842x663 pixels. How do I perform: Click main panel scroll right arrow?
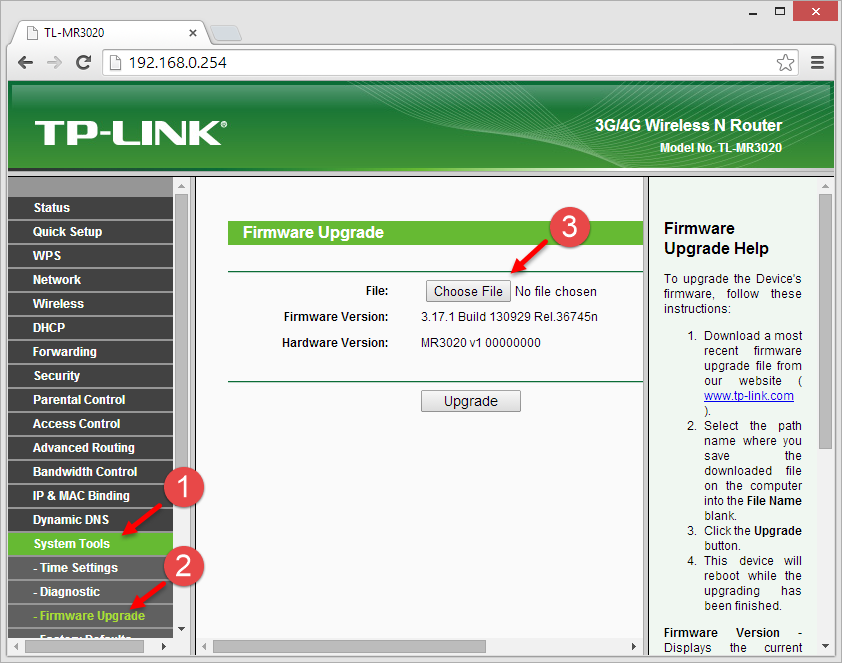pyautogui.click(x=634, y=647)
